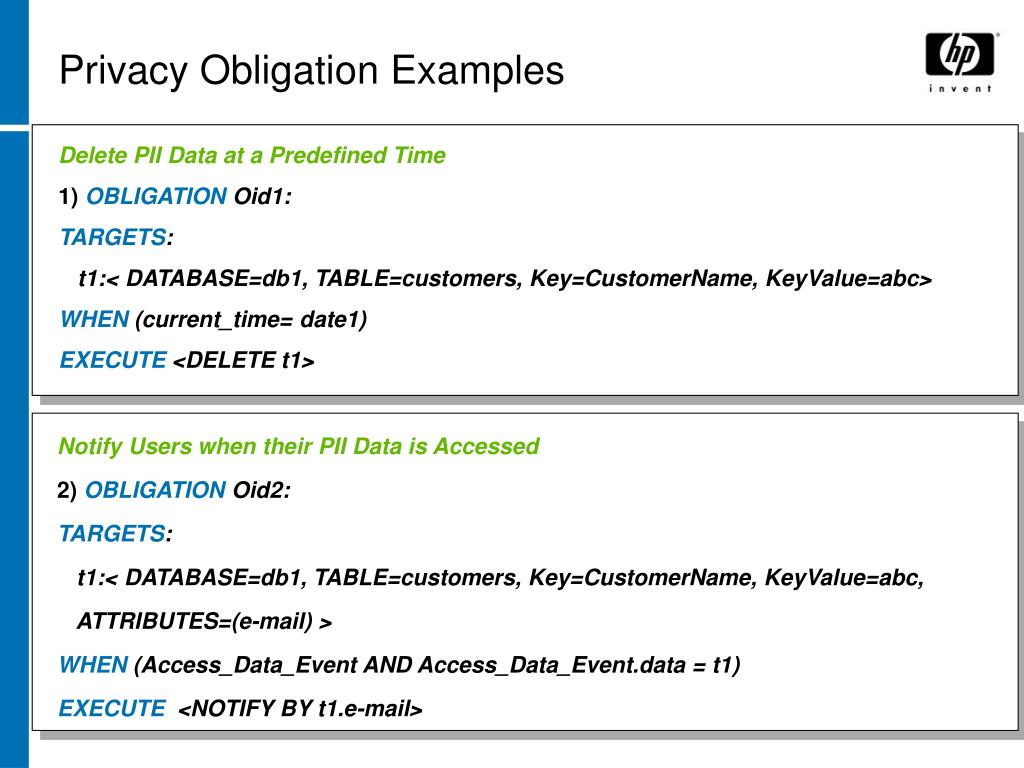The height and width of the screenshot is (768, 1024).
Task: Click the target line ending with "KeyValue=abc,"
Action: pyautogui.click(x=500, y=578)
